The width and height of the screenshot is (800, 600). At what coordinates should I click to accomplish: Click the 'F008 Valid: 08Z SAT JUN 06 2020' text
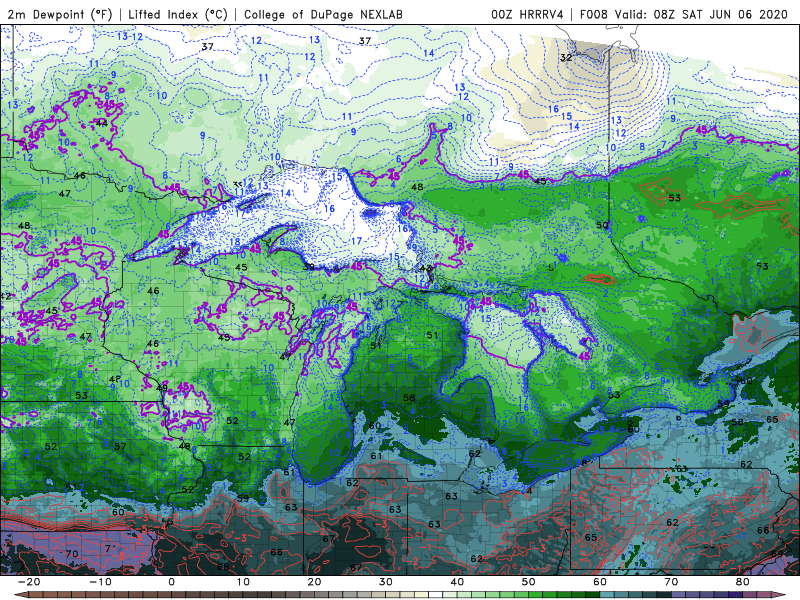(x=684, y=14)
